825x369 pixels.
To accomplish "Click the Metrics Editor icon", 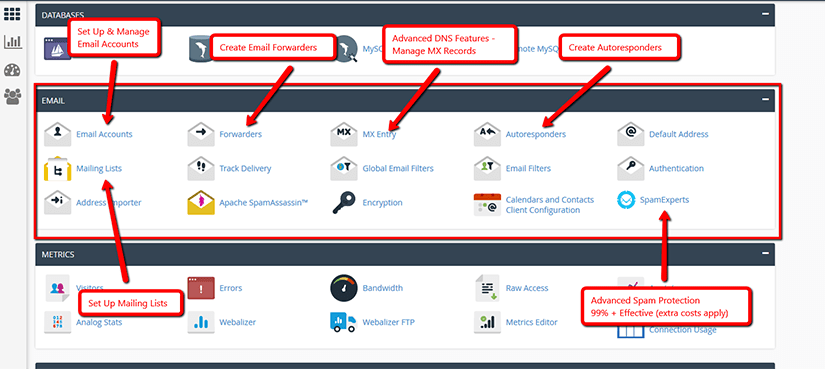I will tap(487, 322).
